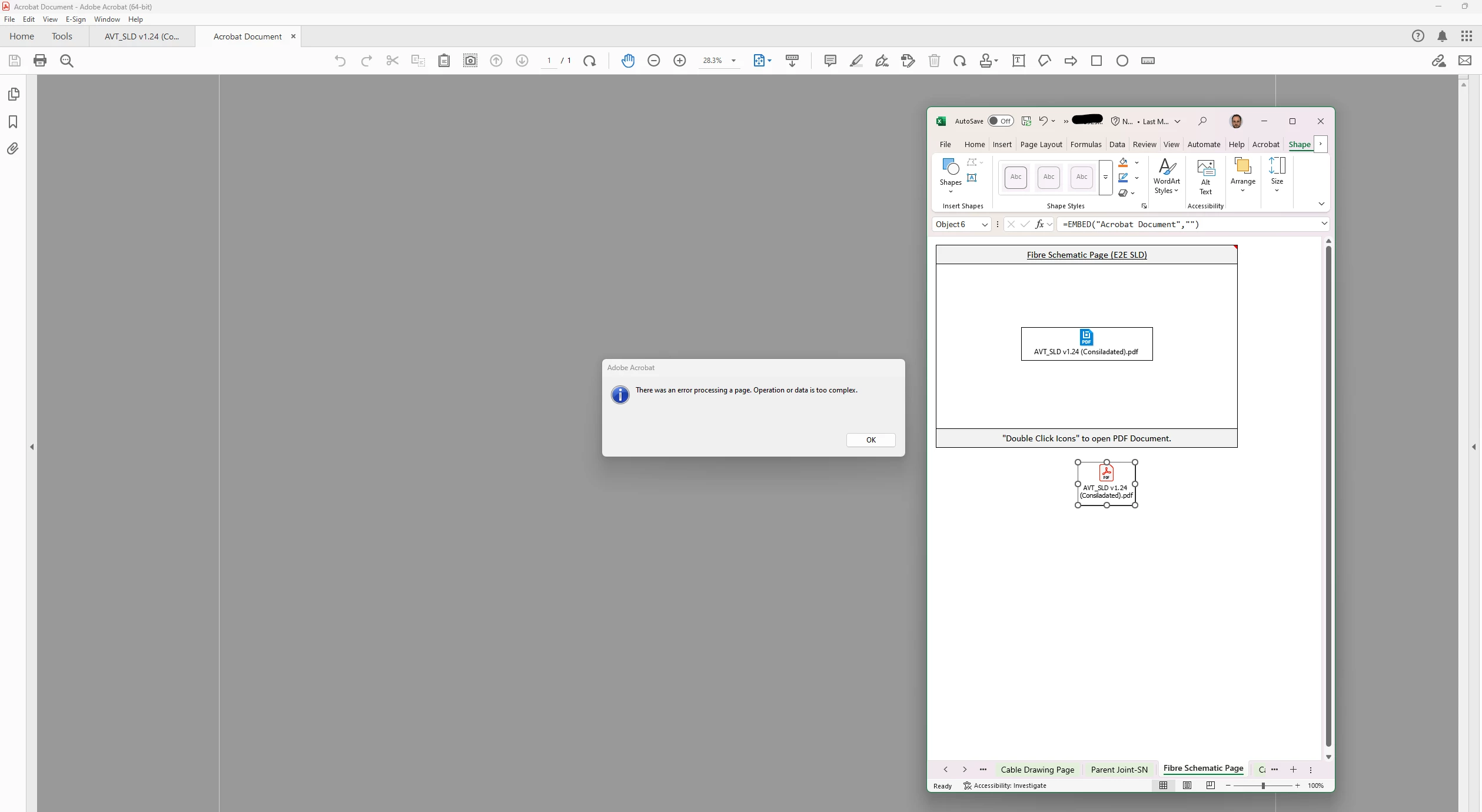
Task: Expand the Name Box dropdown for Object 6
Action: (x=984, y=224)
